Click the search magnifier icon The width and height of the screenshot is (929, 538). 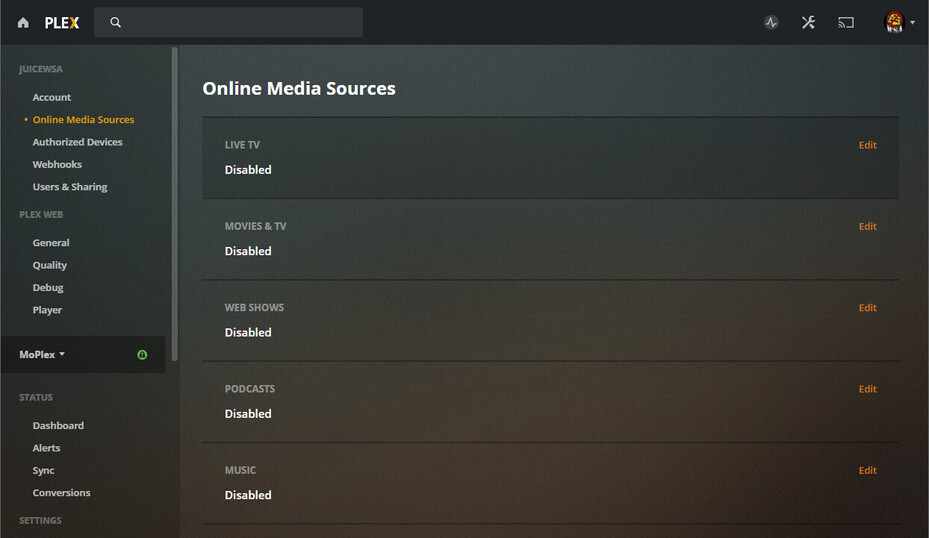click(x=116, y=23)
